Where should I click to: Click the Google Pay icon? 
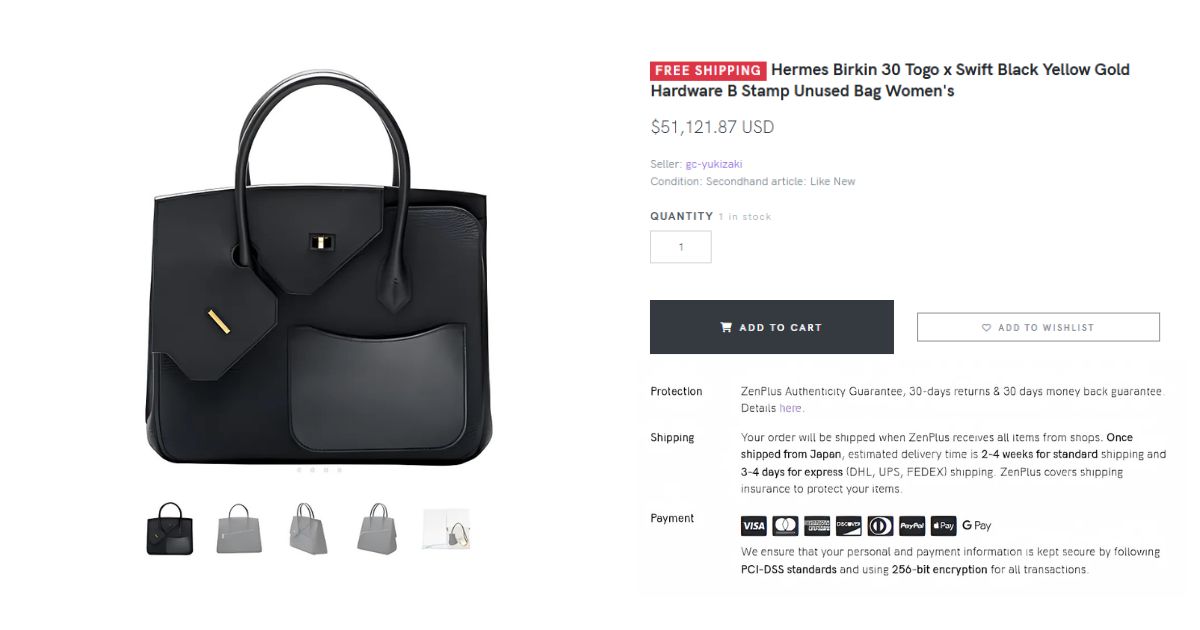click(977, 526)
